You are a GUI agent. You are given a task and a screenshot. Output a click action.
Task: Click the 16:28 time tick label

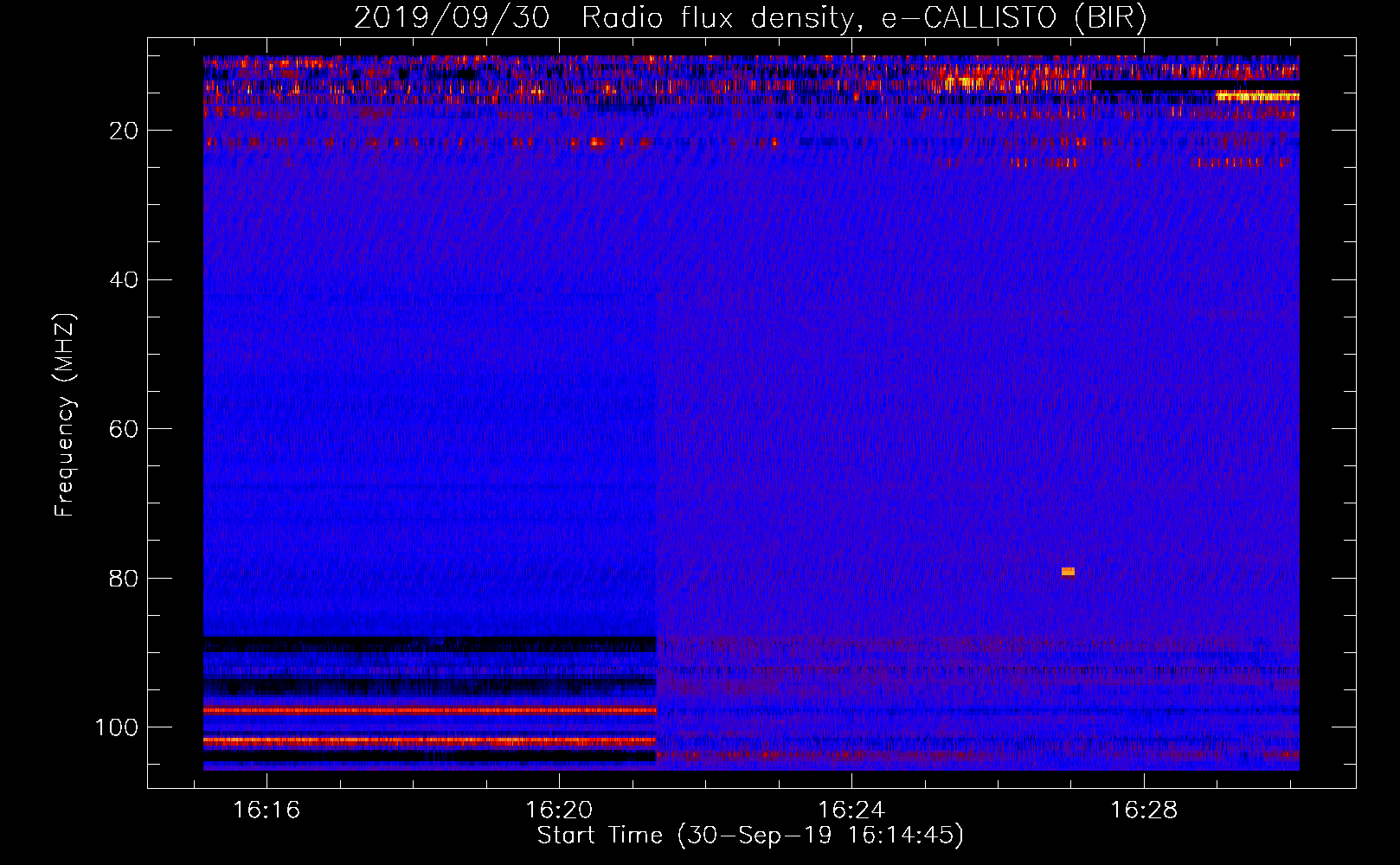1144,811
